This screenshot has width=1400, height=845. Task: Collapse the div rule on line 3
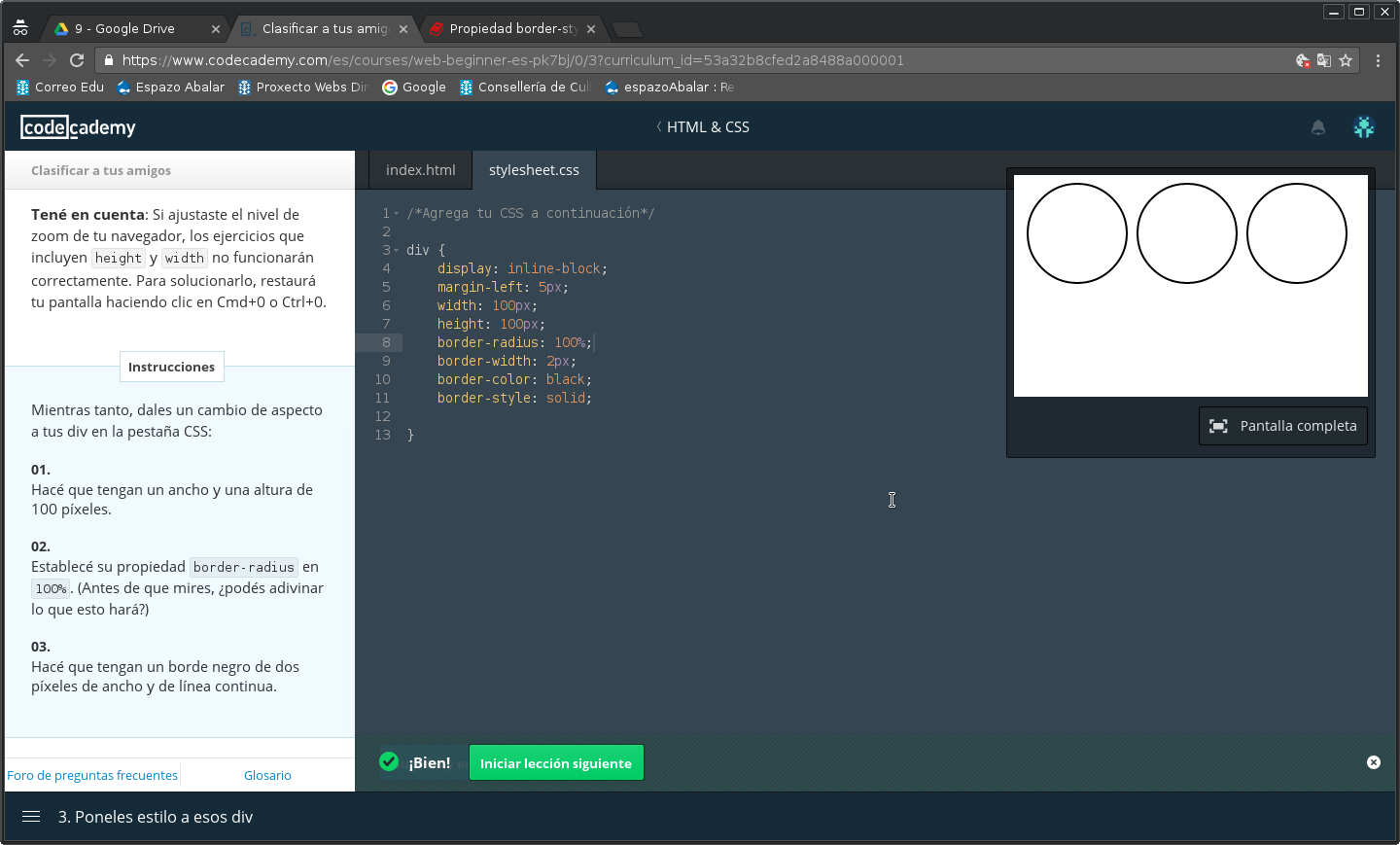[x=398, y=250]
